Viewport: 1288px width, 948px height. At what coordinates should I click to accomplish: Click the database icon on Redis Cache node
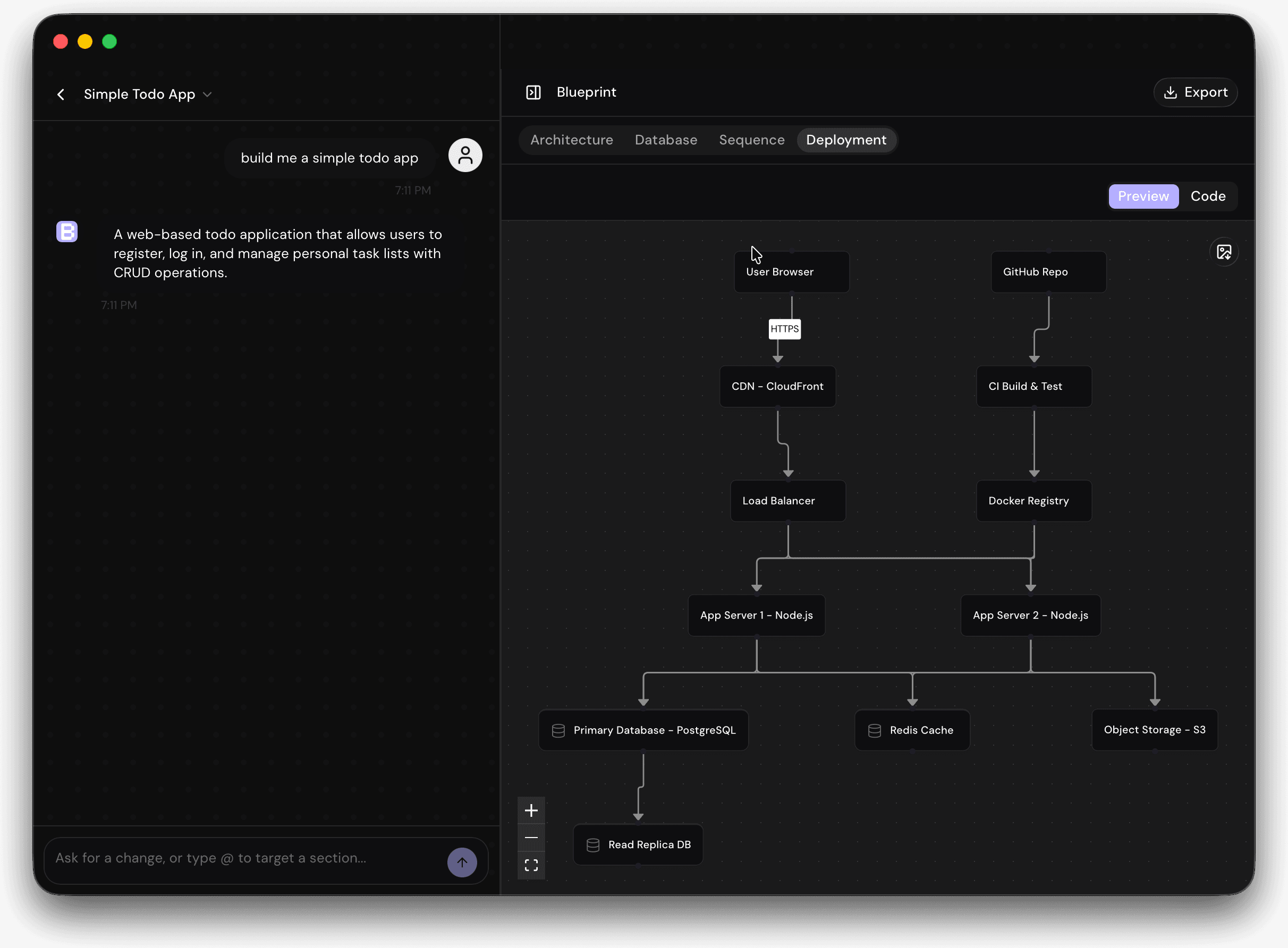pos(874,730)
